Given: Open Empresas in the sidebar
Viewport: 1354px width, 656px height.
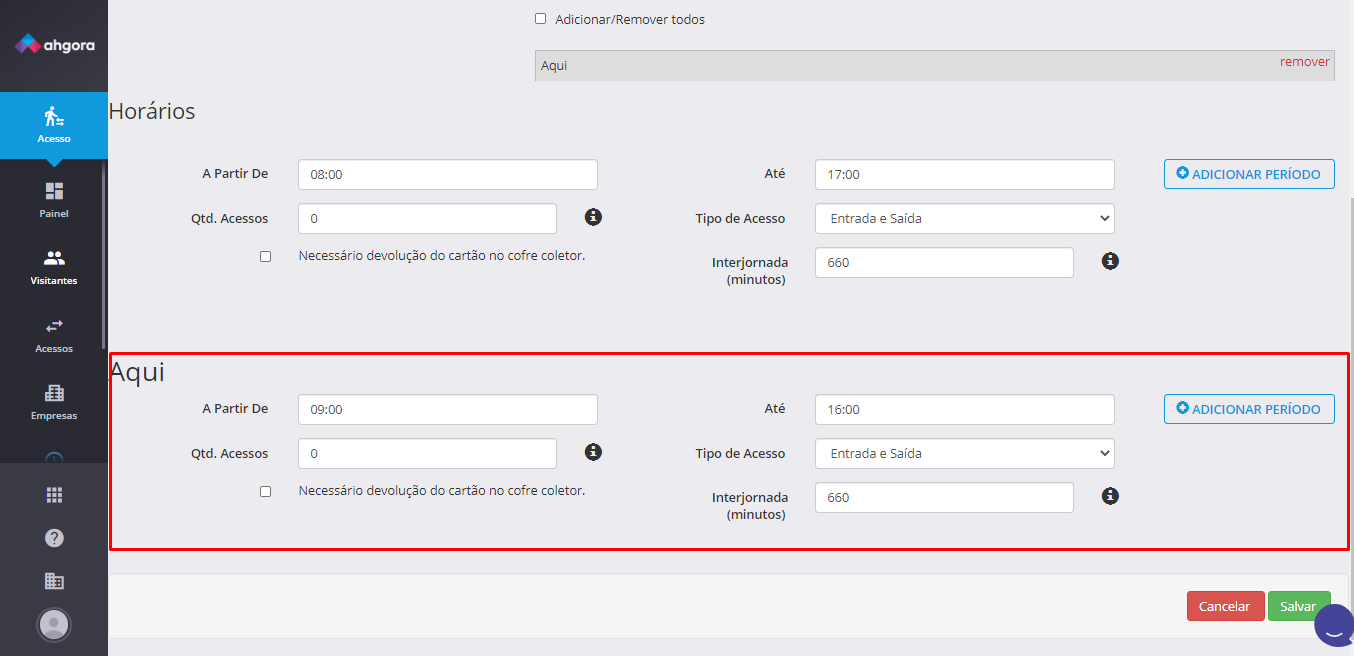Looking at the screenshot, I should click(54, 402).
